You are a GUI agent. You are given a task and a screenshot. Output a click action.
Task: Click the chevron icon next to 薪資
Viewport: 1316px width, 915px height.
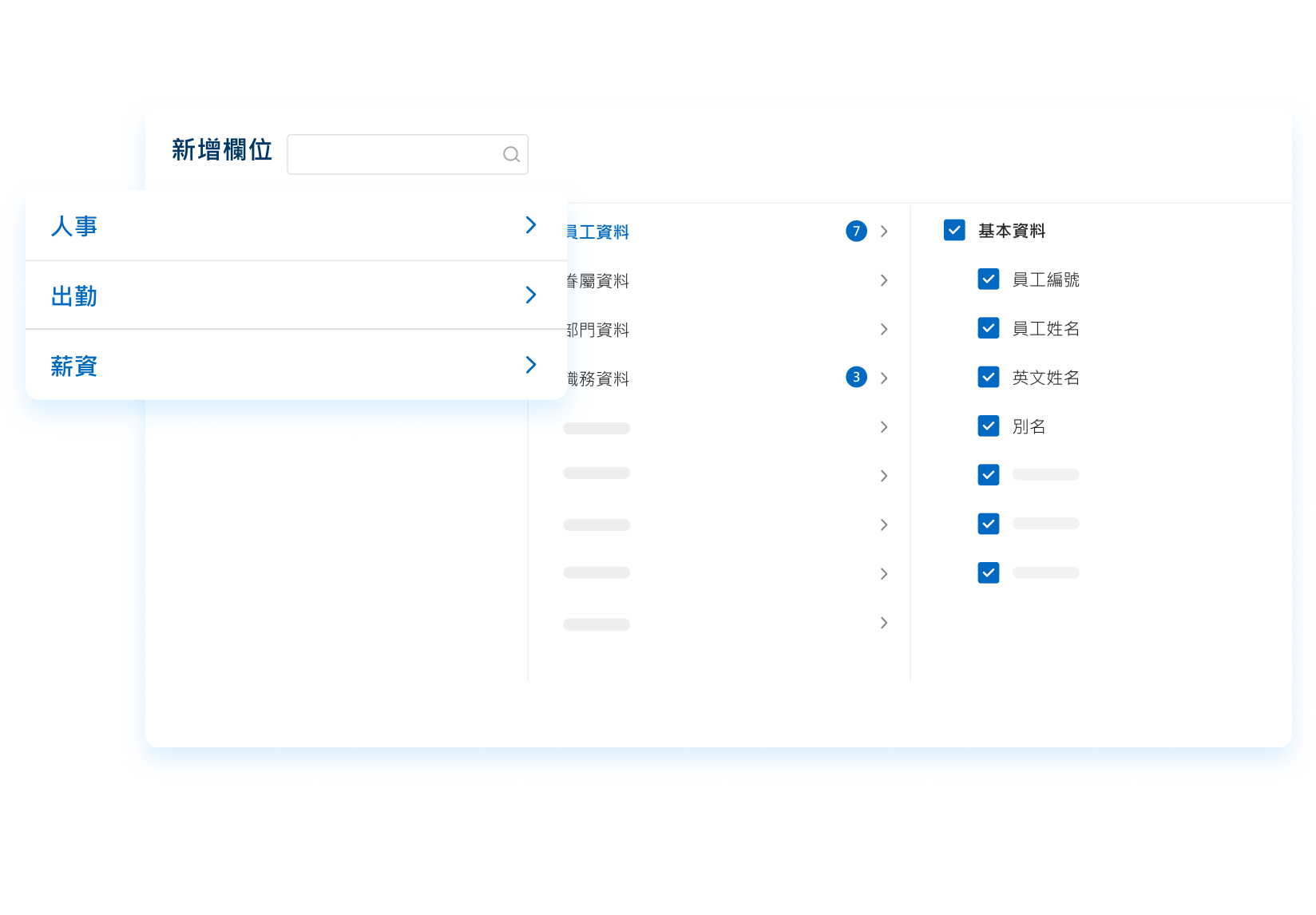530,365
